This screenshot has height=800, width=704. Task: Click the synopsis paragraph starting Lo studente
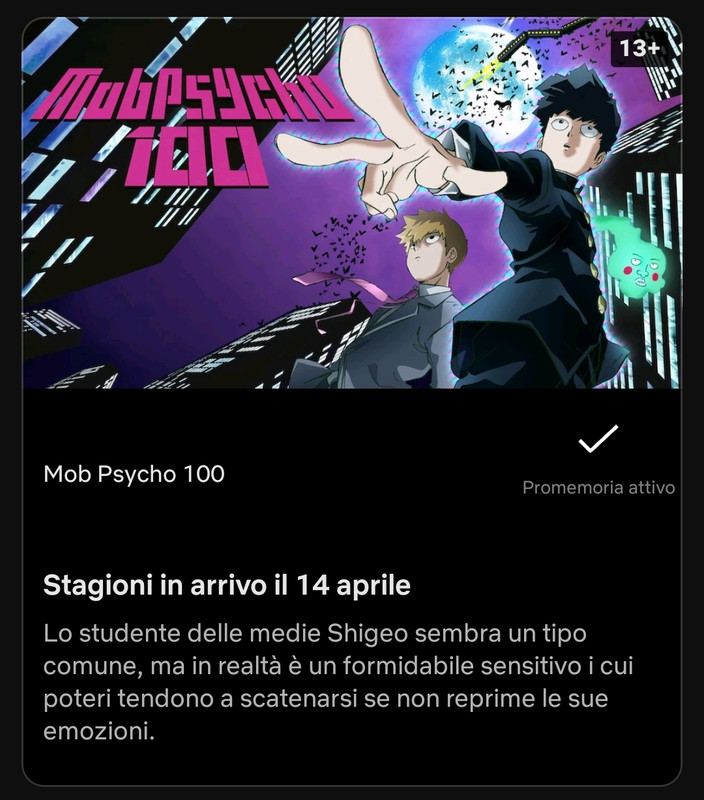(x=338, y=682)
